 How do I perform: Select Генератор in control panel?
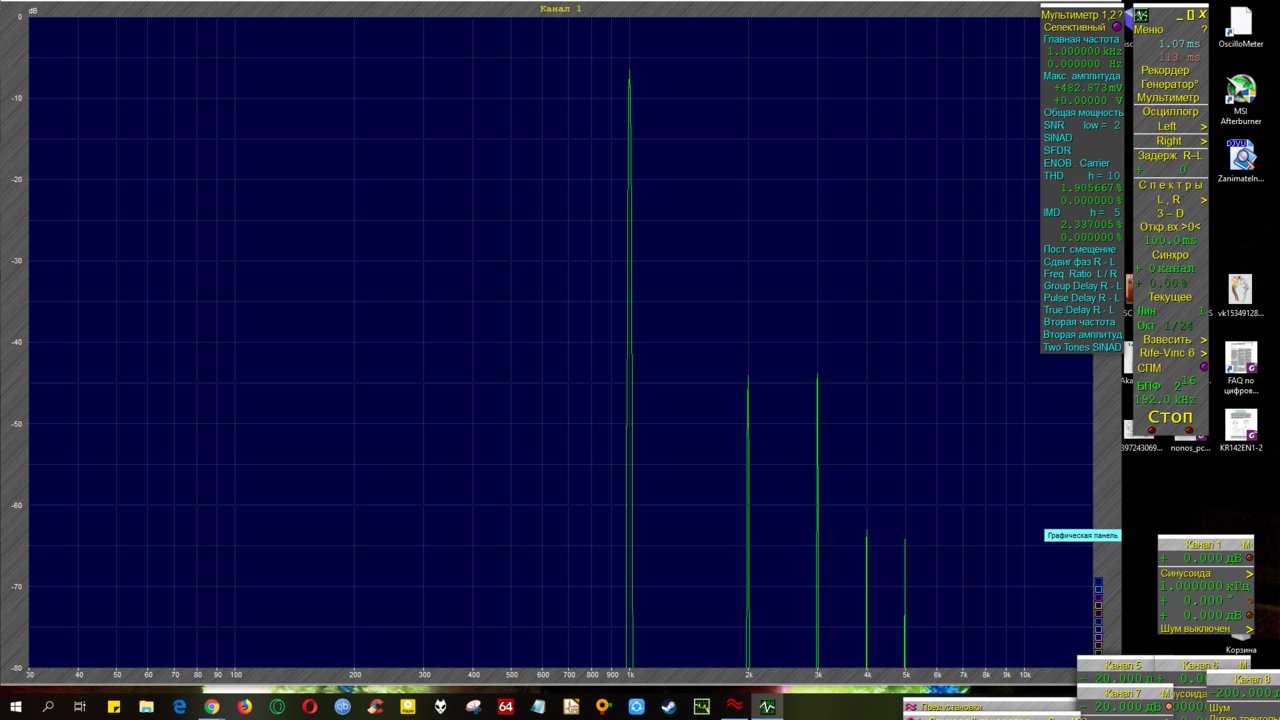click(x=1169, y=84)
